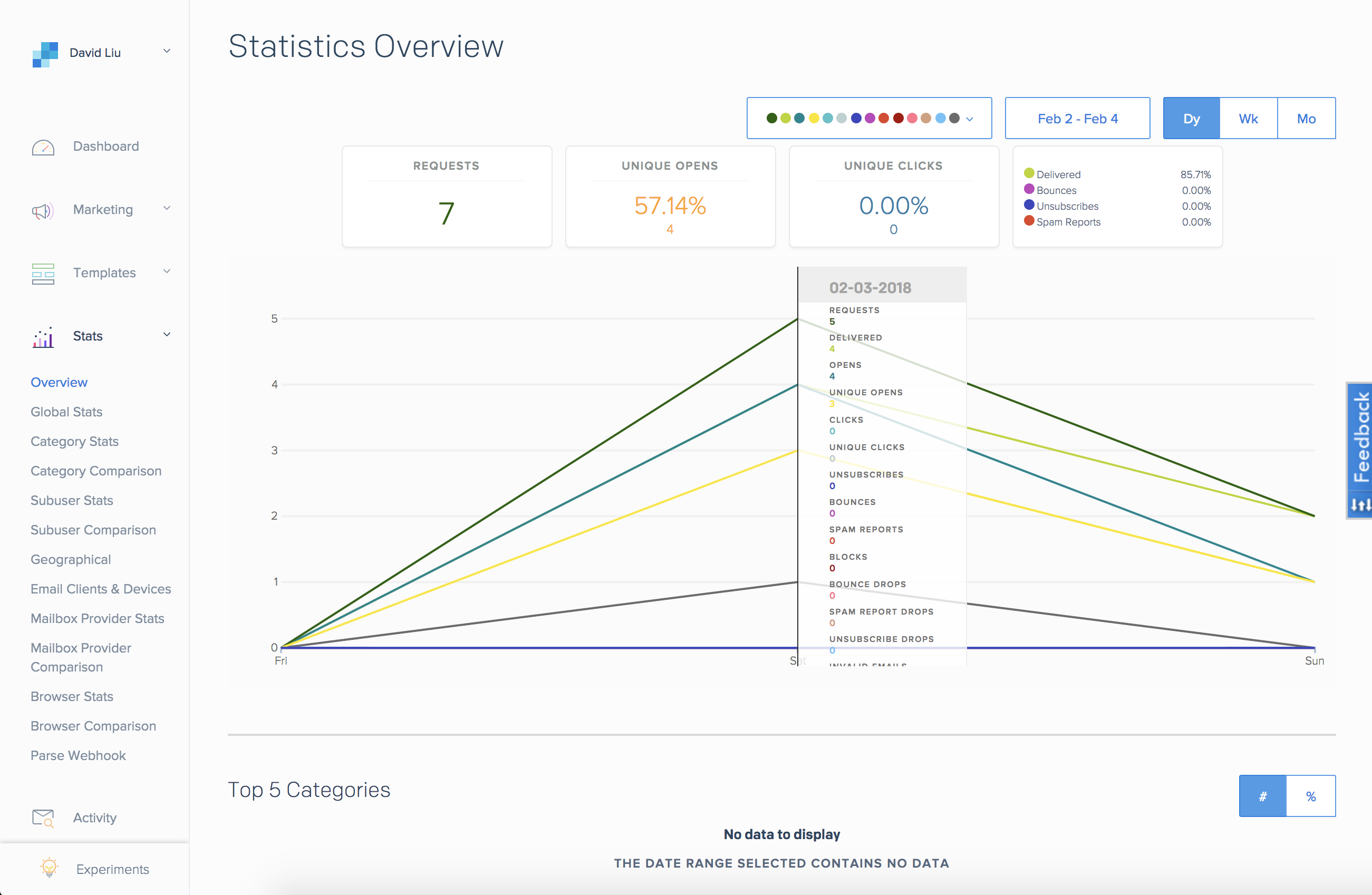
Task: Click the Dashboard gauge icon
Action: point(43,148)
